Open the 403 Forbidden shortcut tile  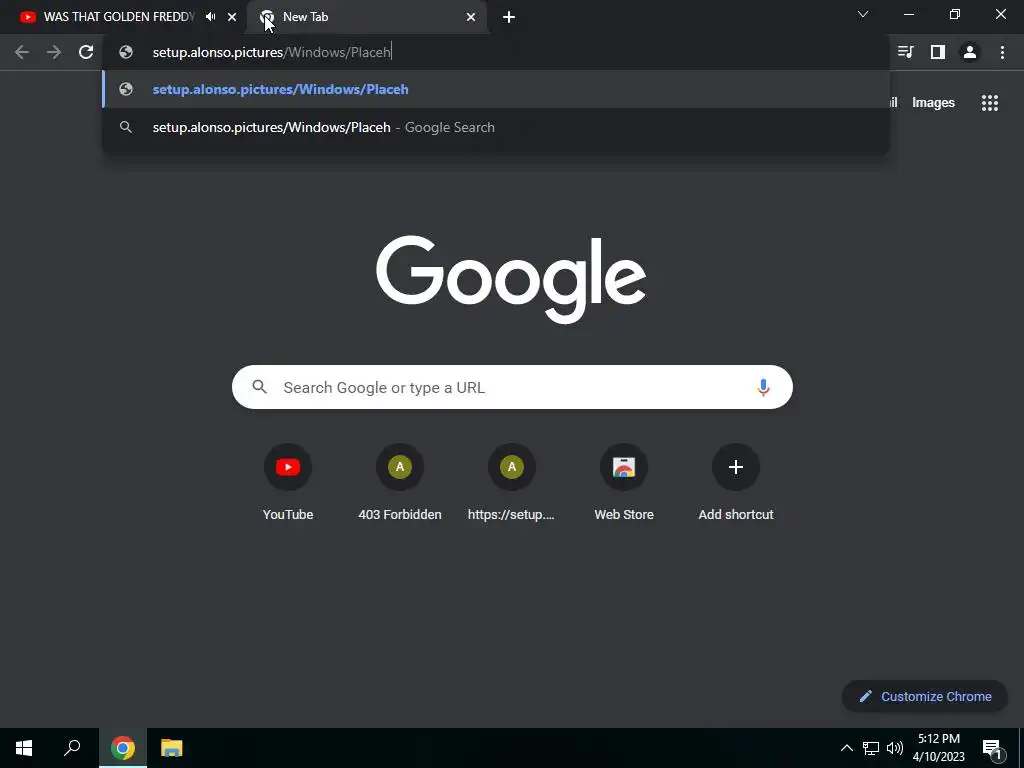pyautogui.click(x=400, y=483)
